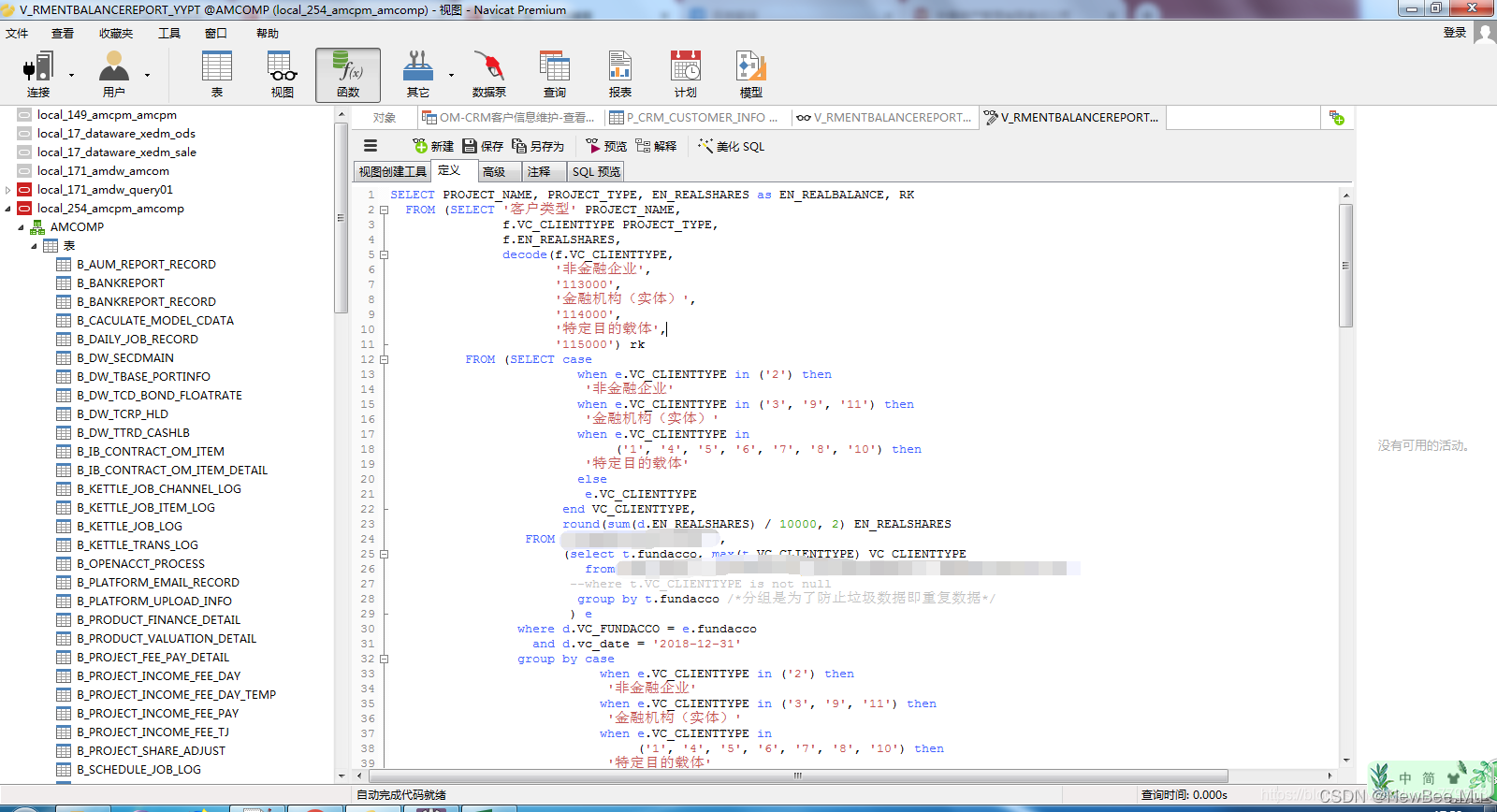Open the 窗口 menu
The height and width of the screenshot is (812, 1497).
[216, 33]
